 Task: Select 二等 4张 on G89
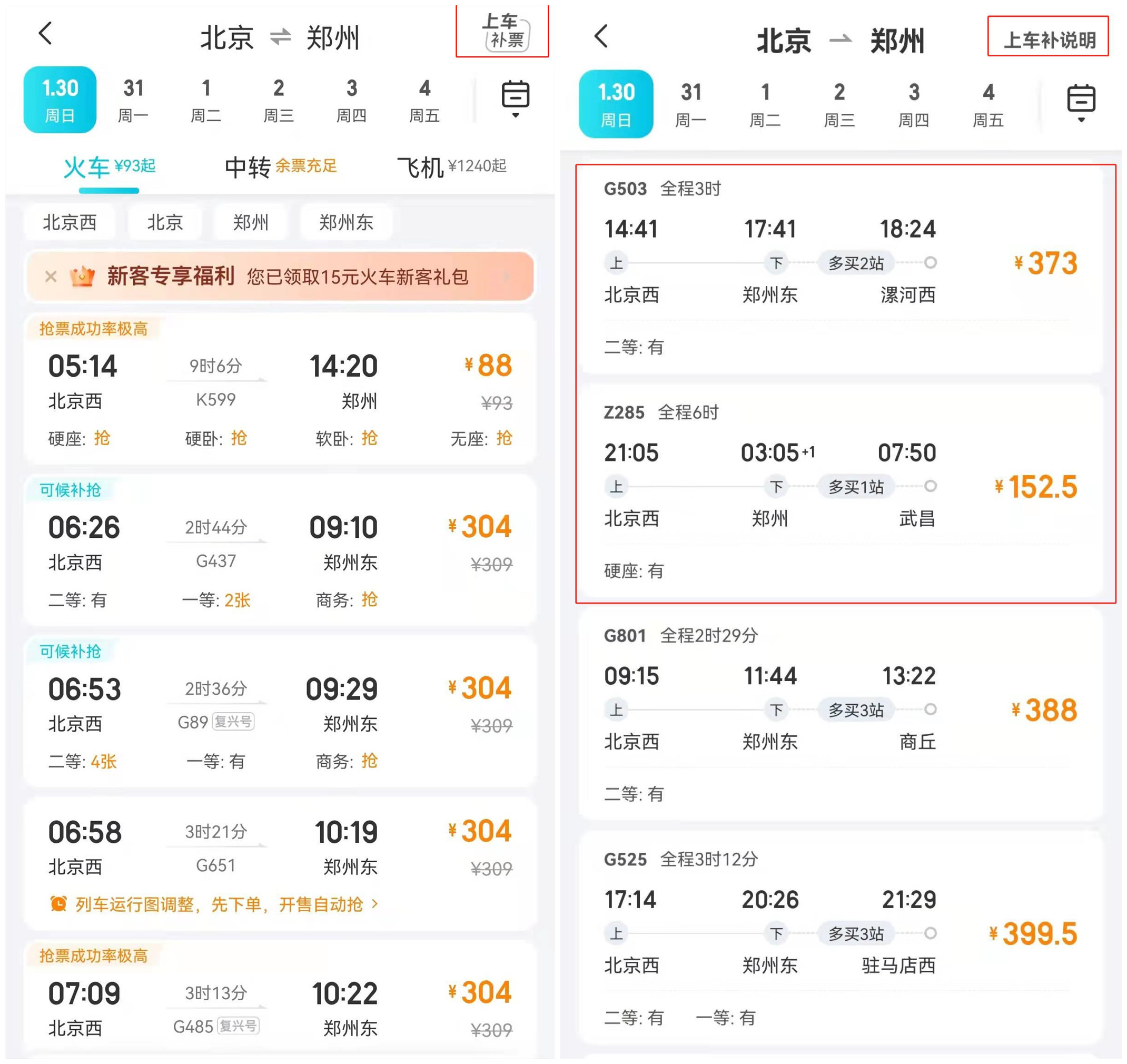coord(82,761)
